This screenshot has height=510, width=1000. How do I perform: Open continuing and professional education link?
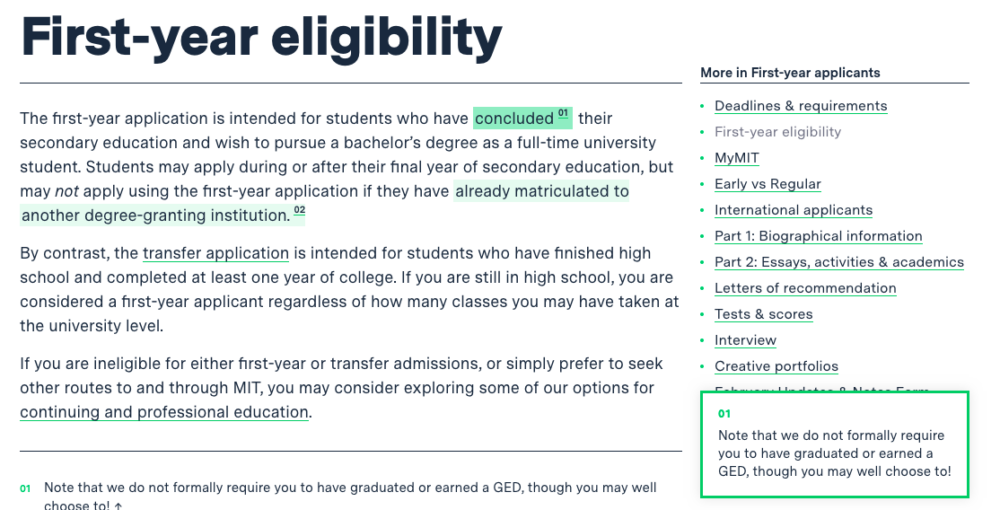(x=165, y=412)
